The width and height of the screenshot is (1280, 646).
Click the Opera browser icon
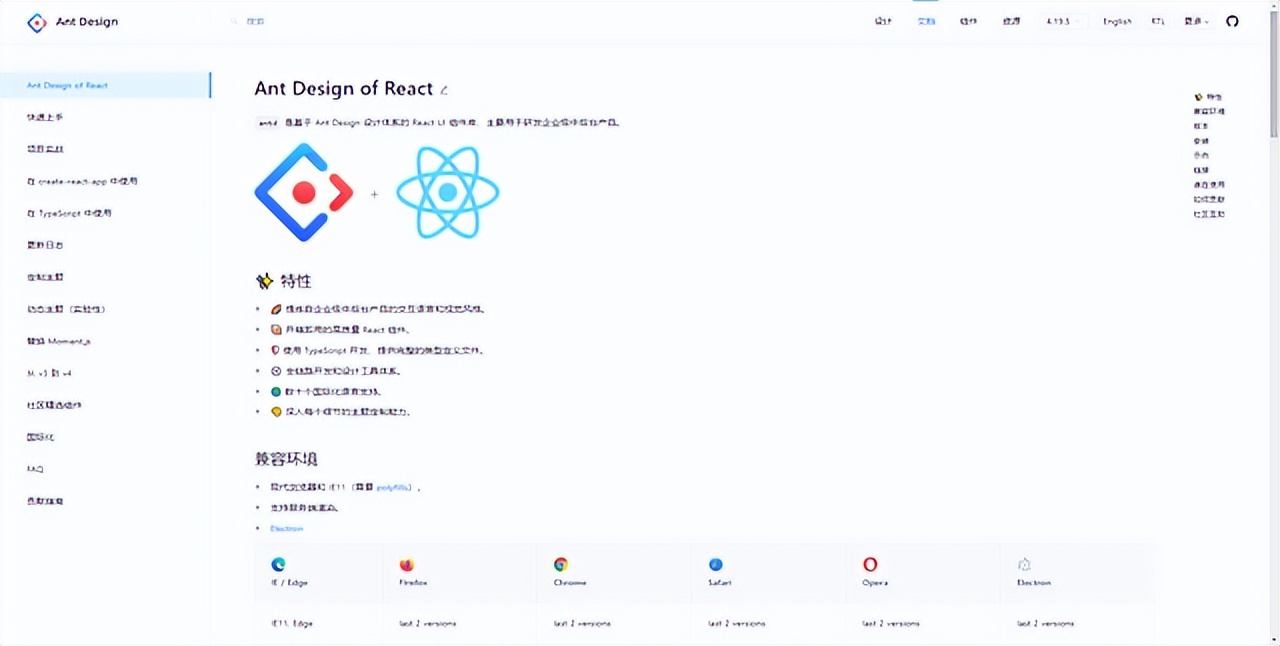coord(870,564)
